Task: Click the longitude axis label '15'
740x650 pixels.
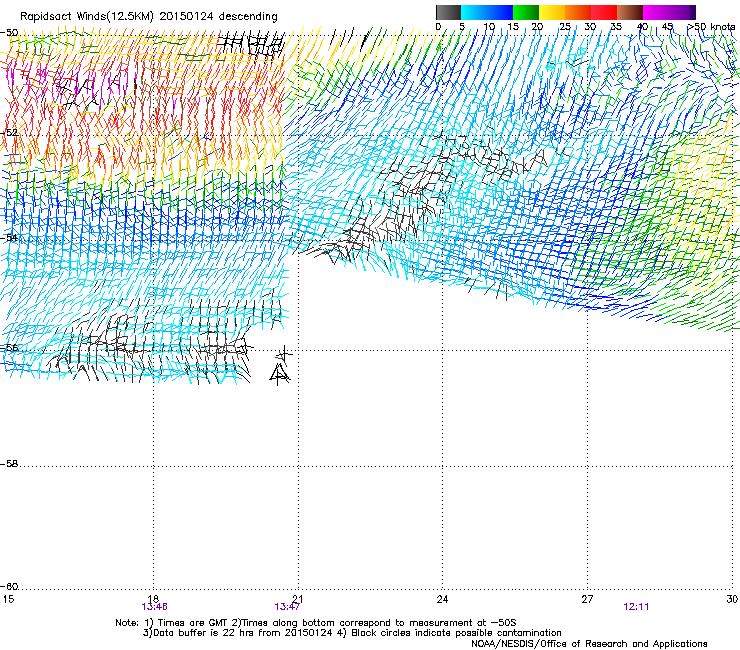Action: 8,599
